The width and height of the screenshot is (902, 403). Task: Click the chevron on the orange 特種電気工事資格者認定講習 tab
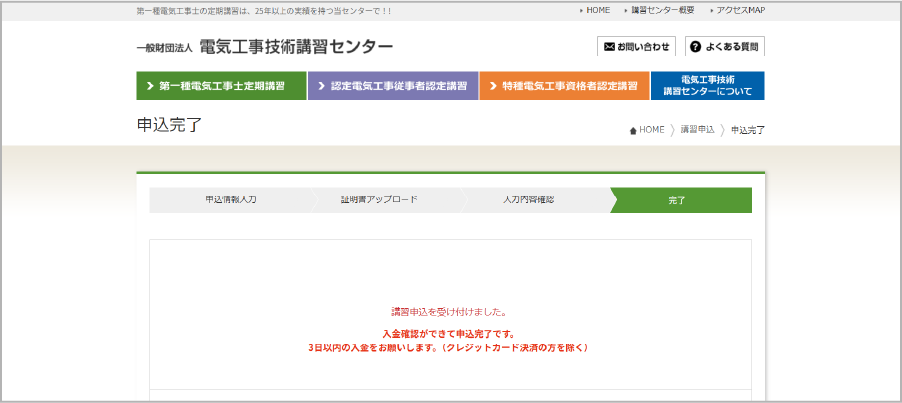pyautogui.click(x=493, y=86)
